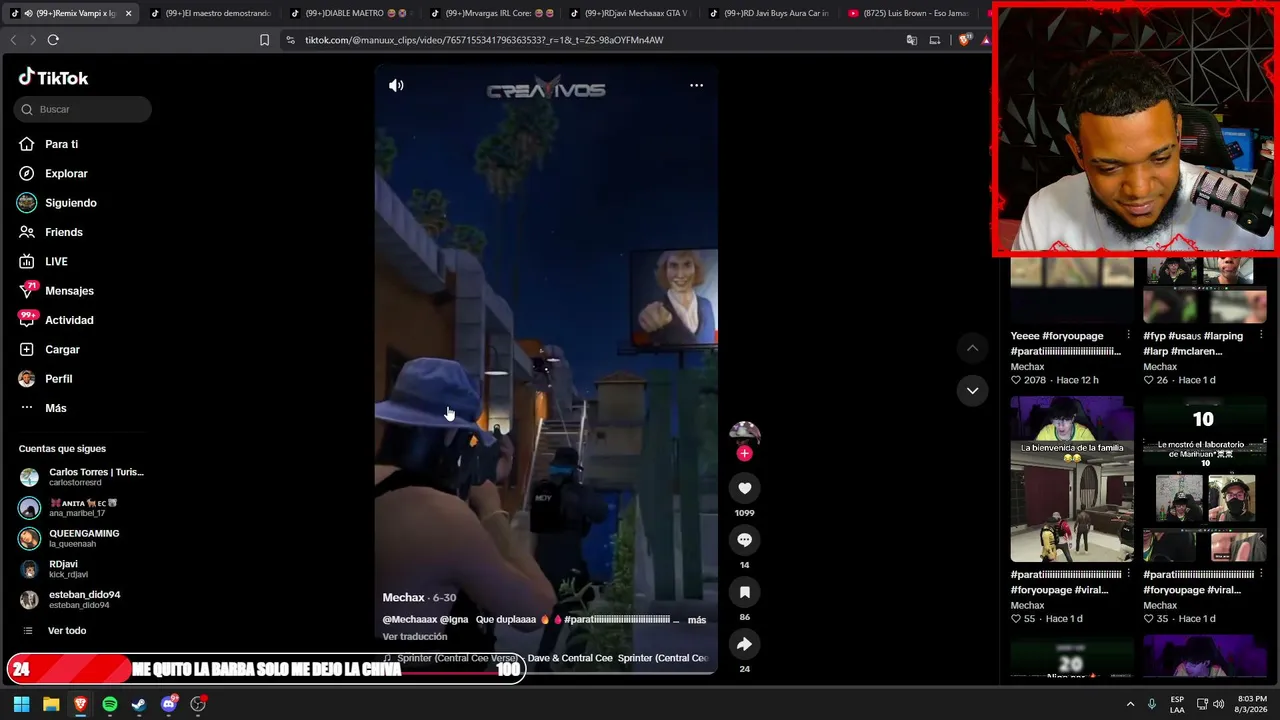Open the Mechax creator name on video

[404, 598]
